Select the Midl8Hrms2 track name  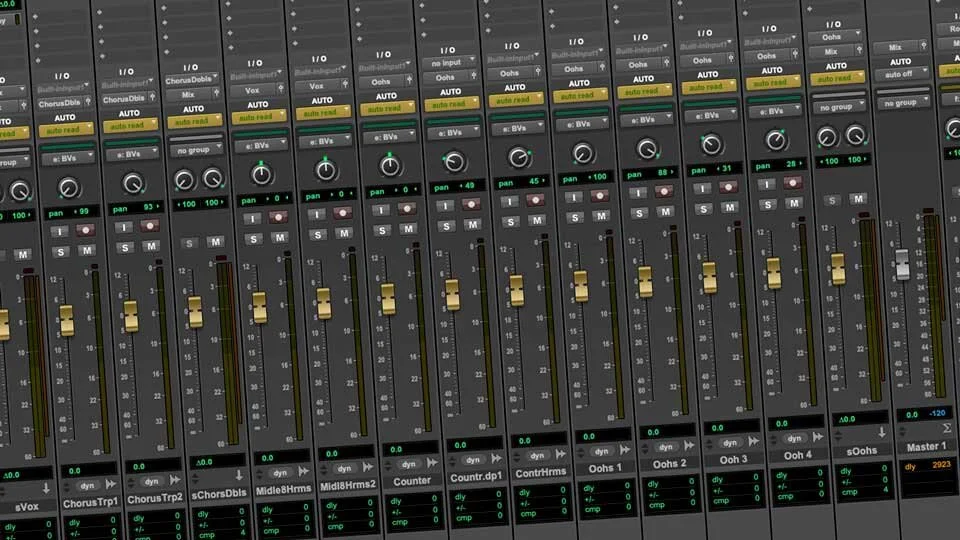(348, 486)
